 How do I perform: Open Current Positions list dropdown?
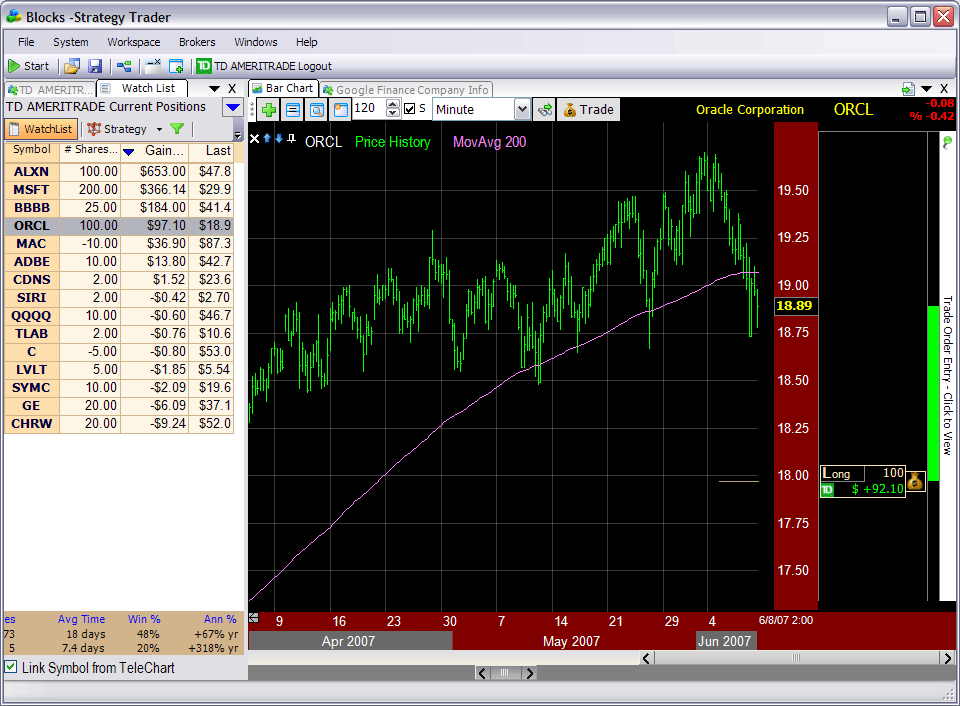(x=233, y=108)
